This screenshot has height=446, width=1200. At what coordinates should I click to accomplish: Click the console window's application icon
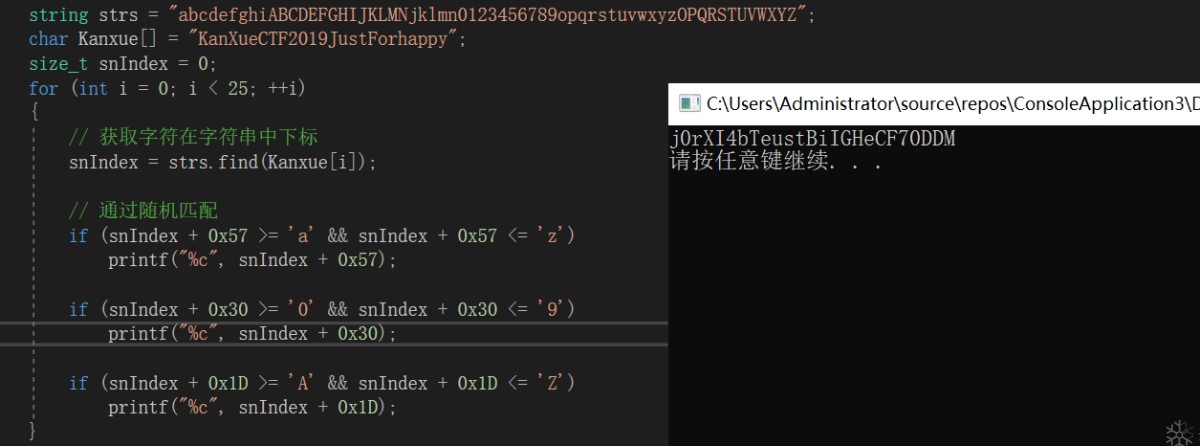[689, 103]
